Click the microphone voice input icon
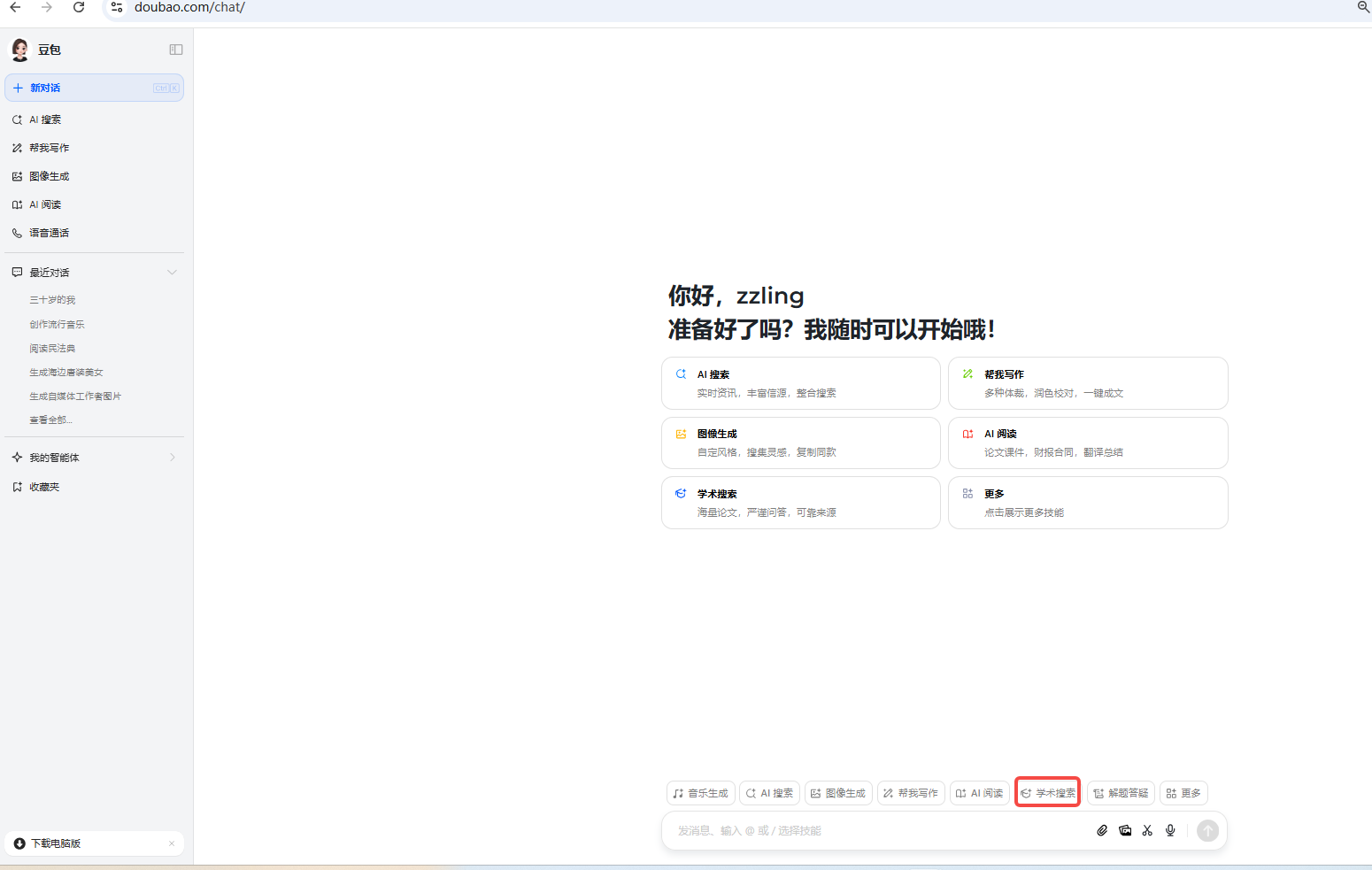Image resolution: width=1372 pixels, height=870 pixels. click(1170, 830)
